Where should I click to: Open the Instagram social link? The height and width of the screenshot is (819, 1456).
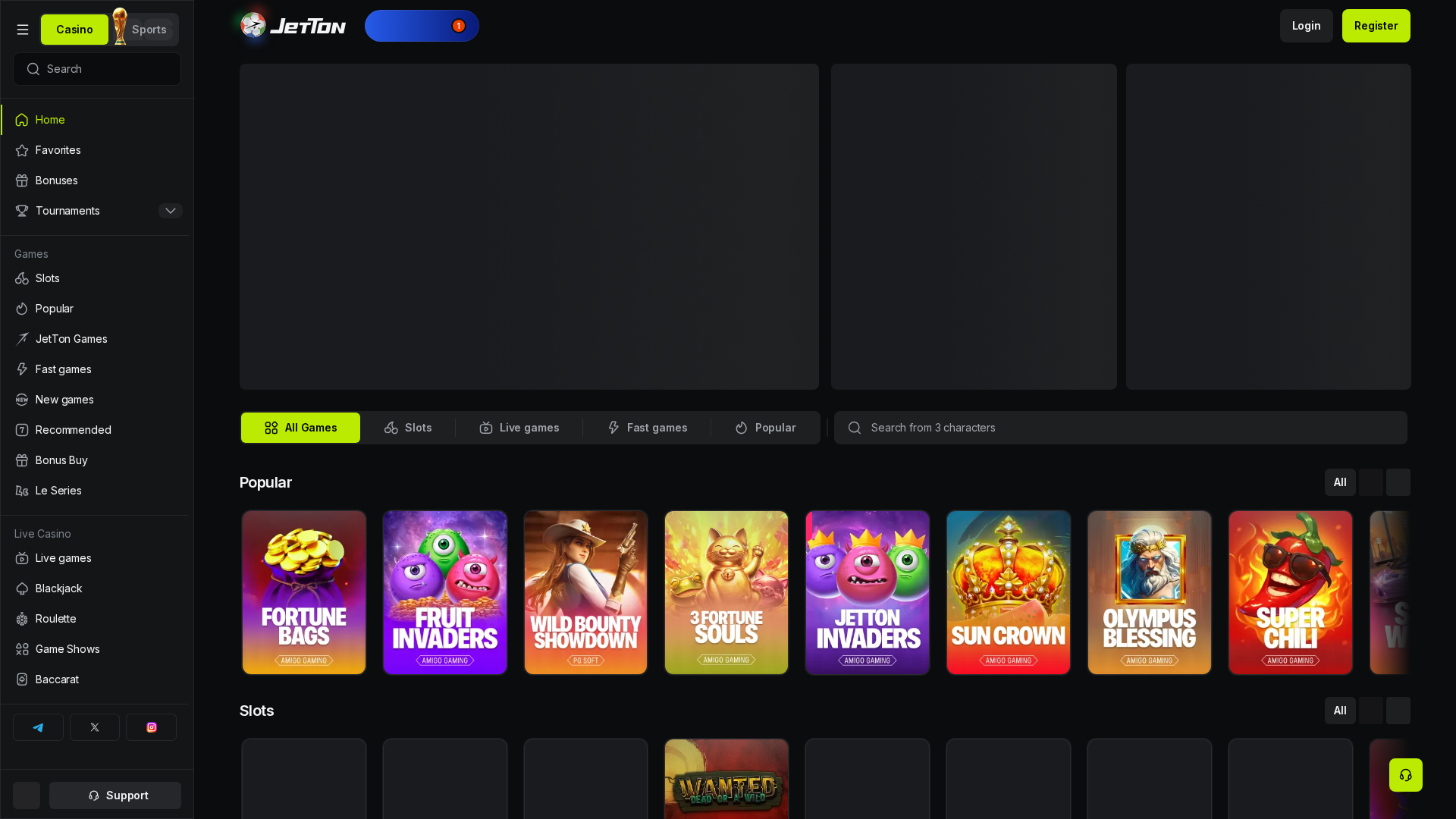point(152,727)
